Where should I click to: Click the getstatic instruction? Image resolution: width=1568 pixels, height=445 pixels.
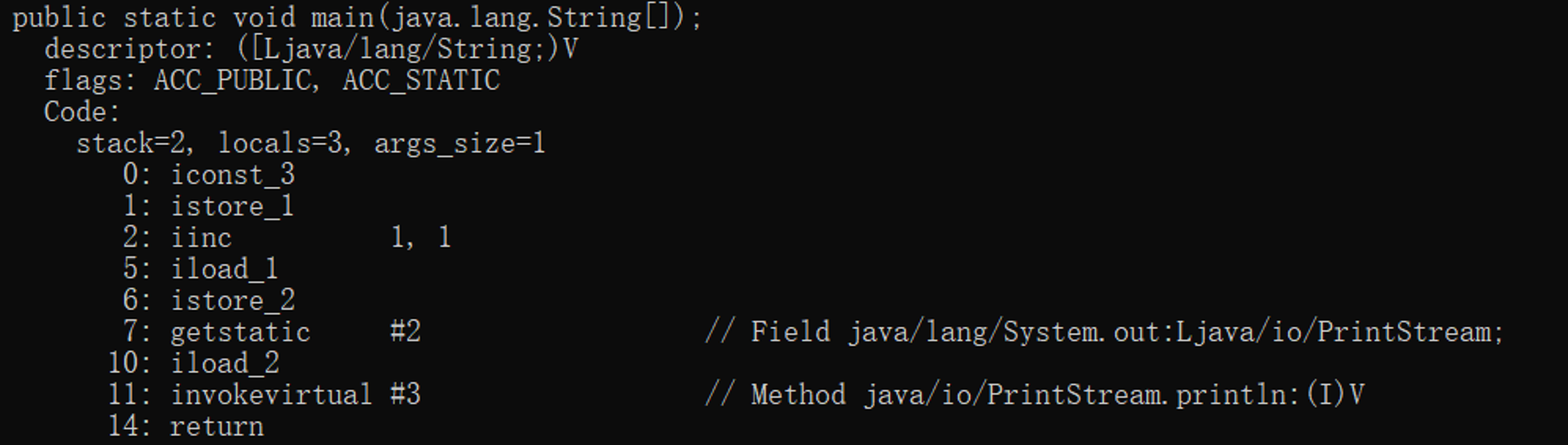coord(241,332)
